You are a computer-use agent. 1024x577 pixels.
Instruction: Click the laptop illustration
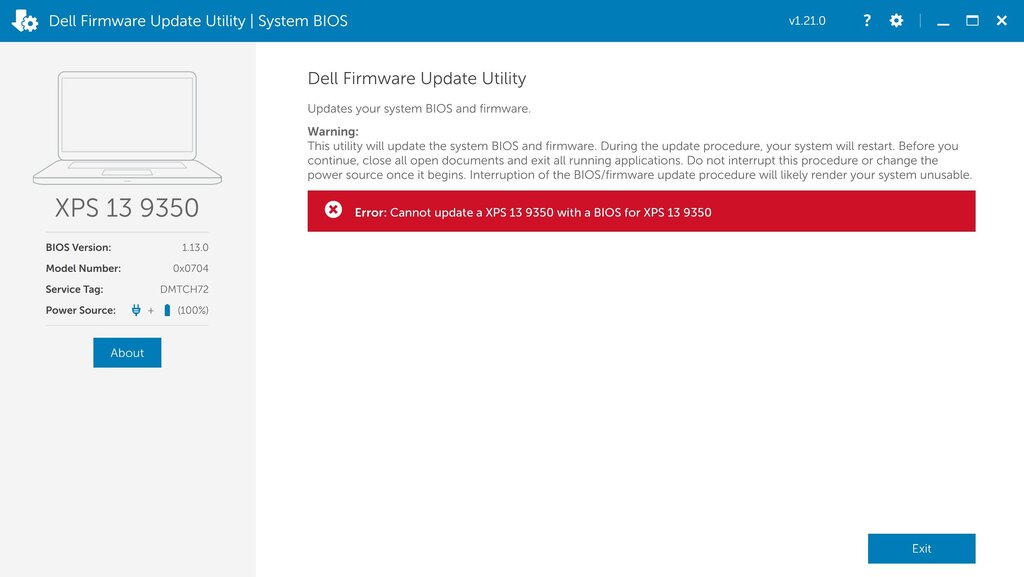coord(127,128)
